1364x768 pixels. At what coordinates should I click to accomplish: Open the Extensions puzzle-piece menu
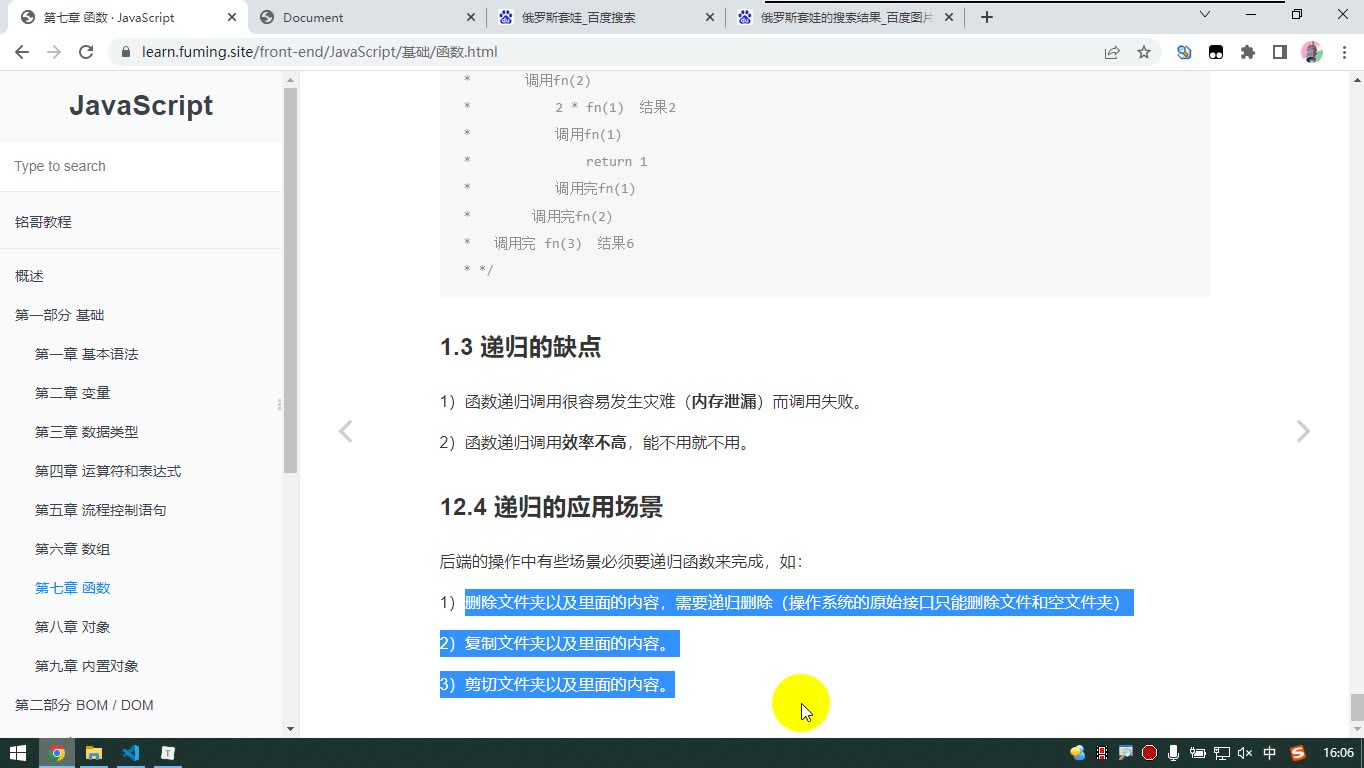click(1248, 52)
